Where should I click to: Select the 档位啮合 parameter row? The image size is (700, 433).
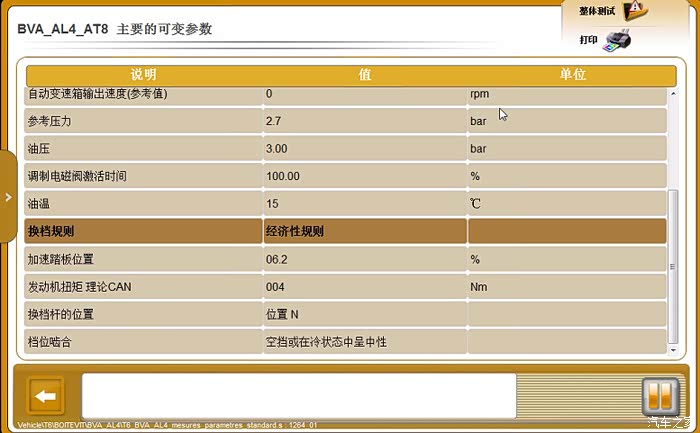tap(144, 342)
